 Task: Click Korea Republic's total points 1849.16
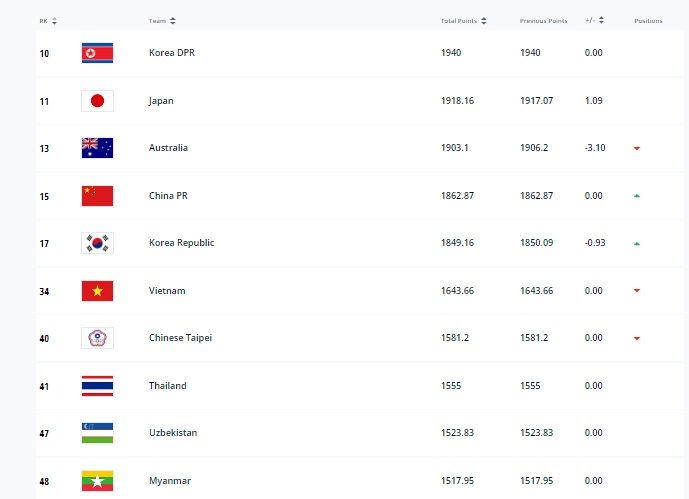(x=457, y=243)
